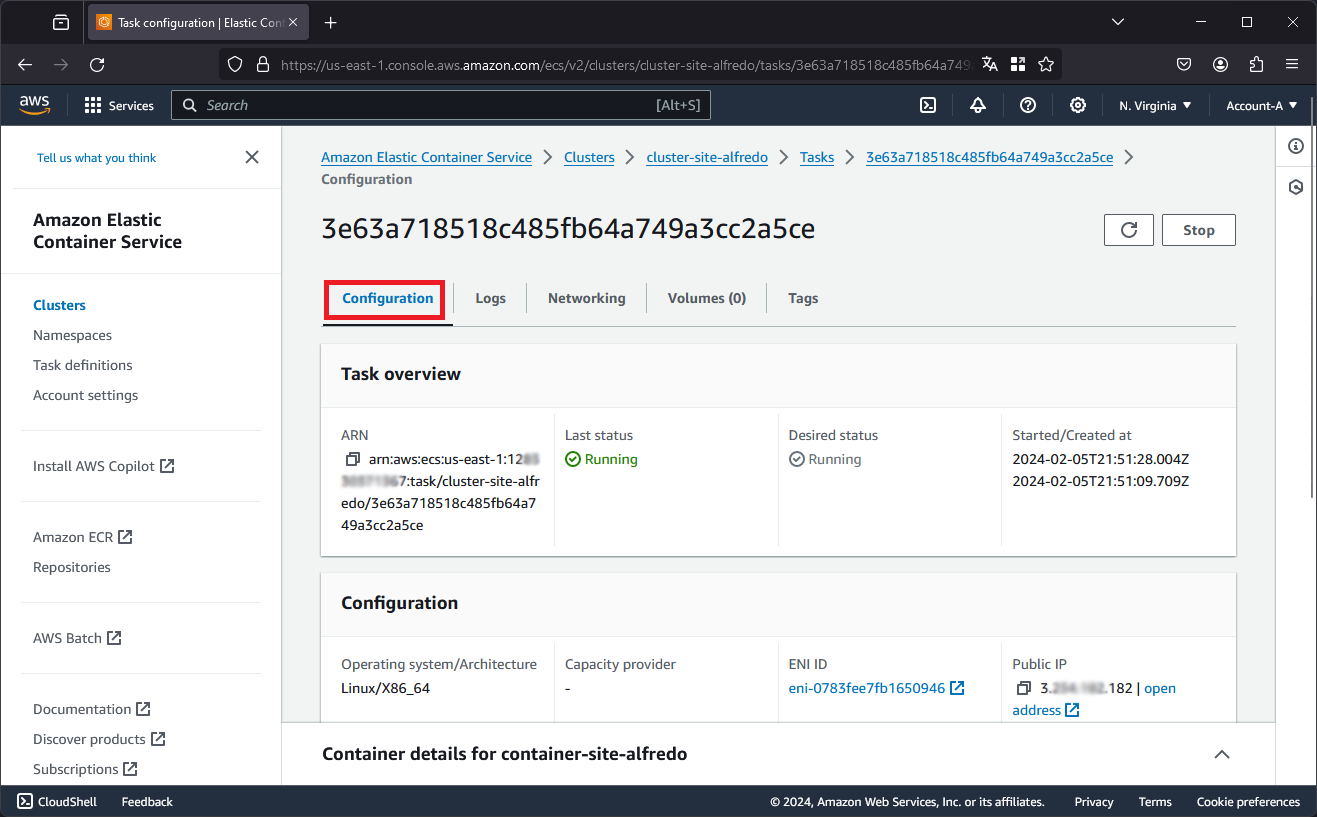The image size is (1317, 817).
Task: Open ENI eni-0783fee7fb1650946 link
Action: click(x=876, y=688)
